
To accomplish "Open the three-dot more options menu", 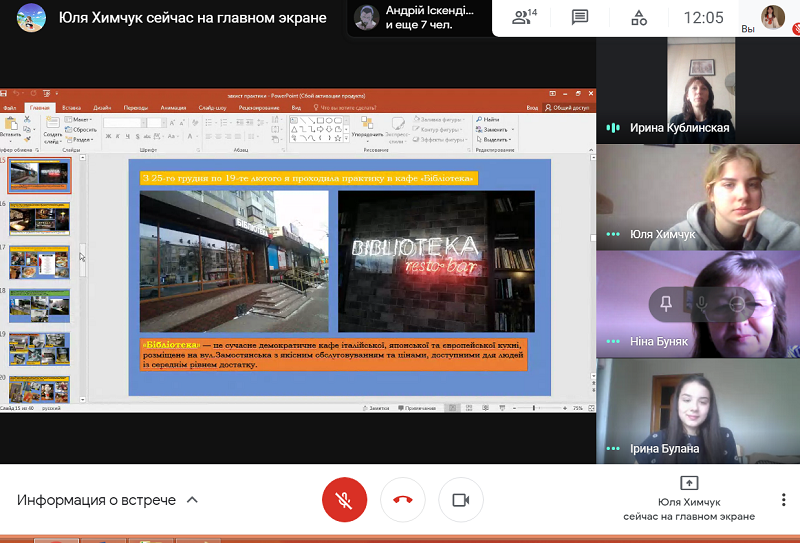I will tap(783, 500).
